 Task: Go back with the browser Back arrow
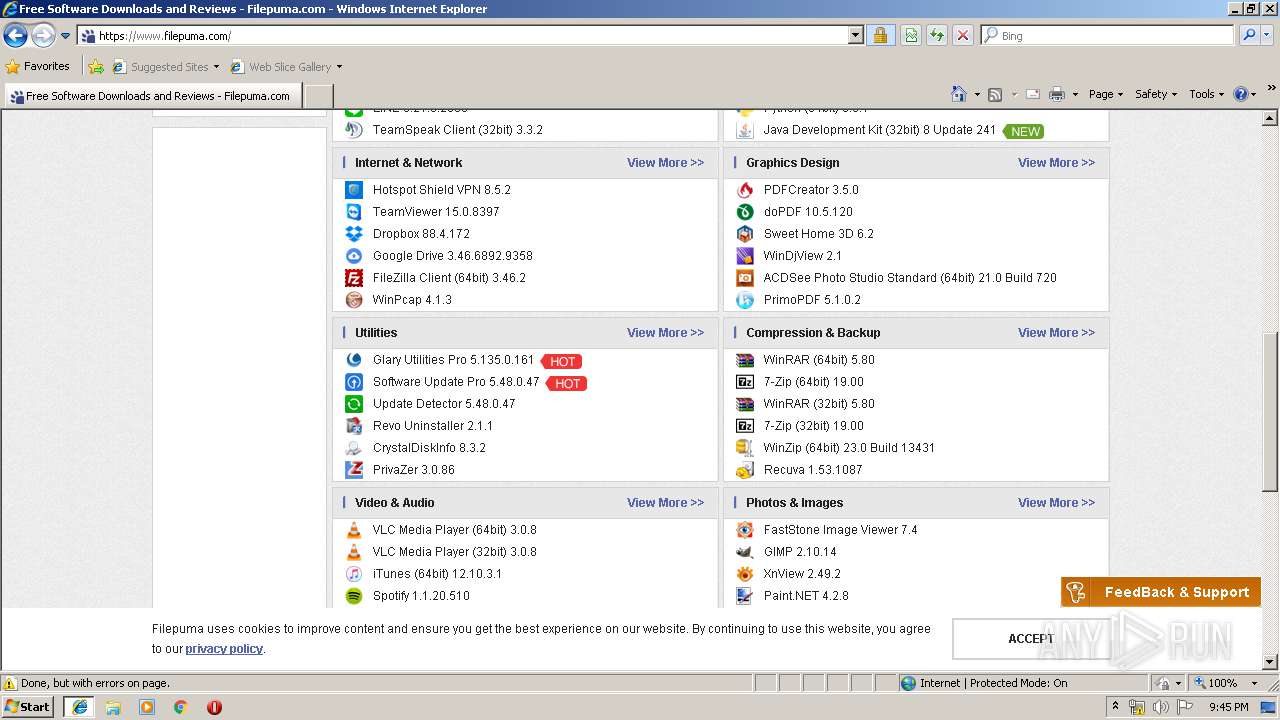(15, 36)
